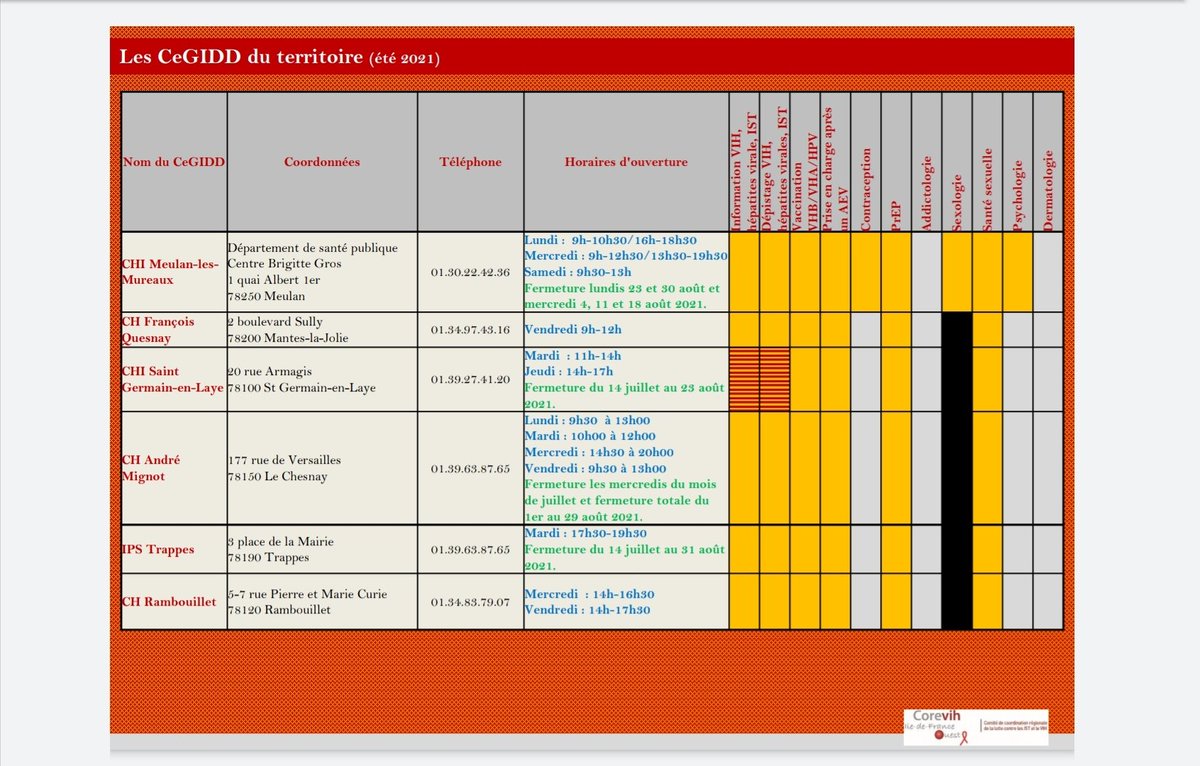Click the address '2 boulevard Sully'
Viewport: 1200px width, 766px height.
(275, 322)
